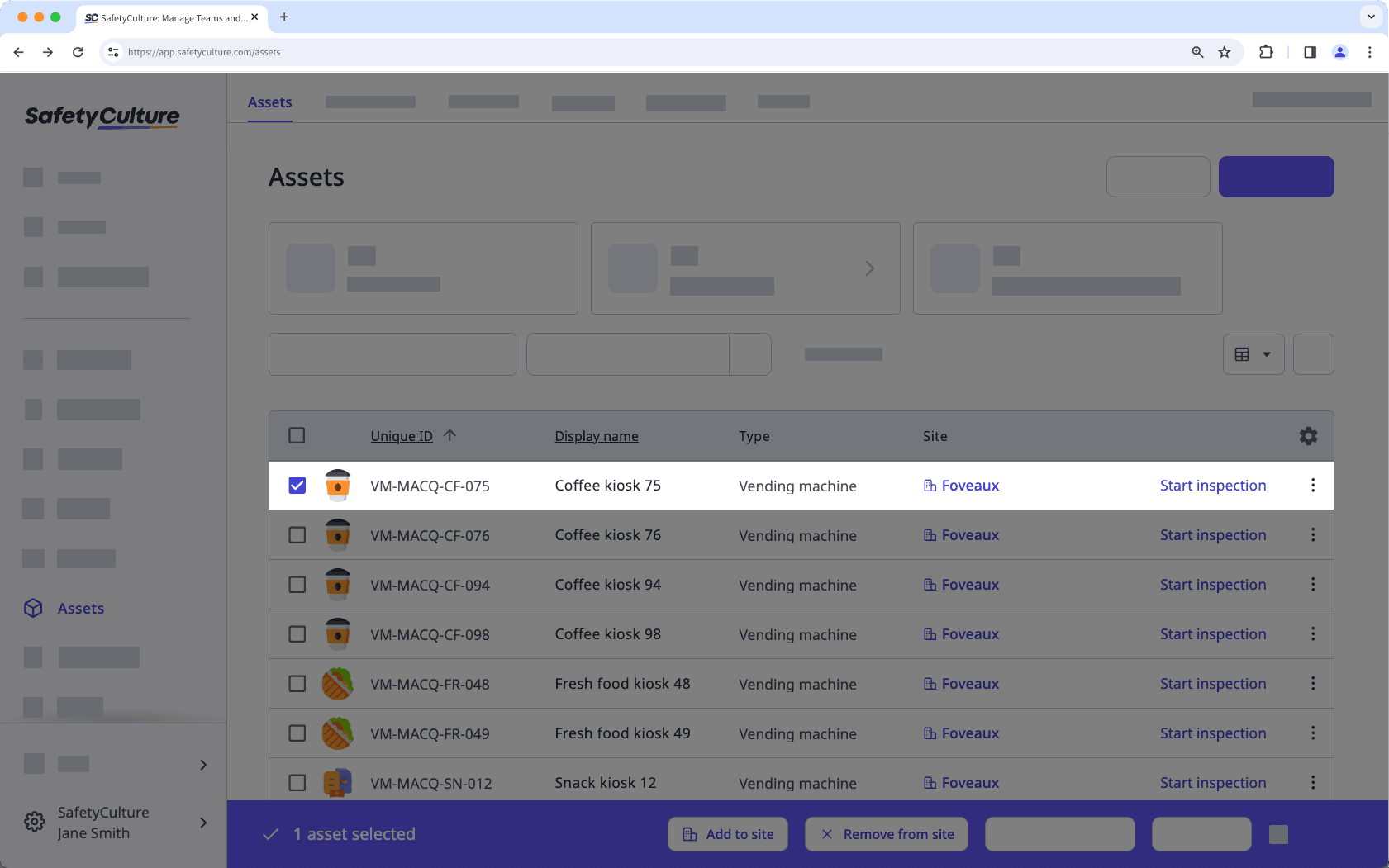The width and height of the screenshot is (1389, 868).
Task: Click the Remove from site button
Action: (x=886, y=834)
